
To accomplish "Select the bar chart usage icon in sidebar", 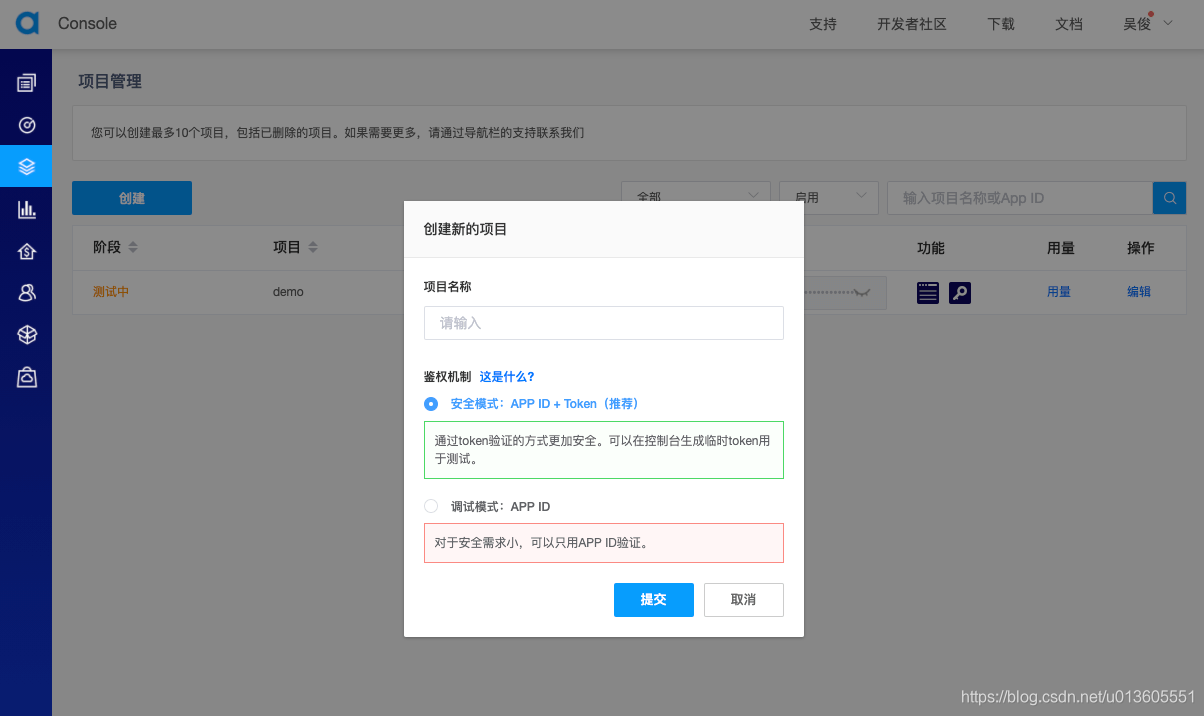I will pos(26,208).
